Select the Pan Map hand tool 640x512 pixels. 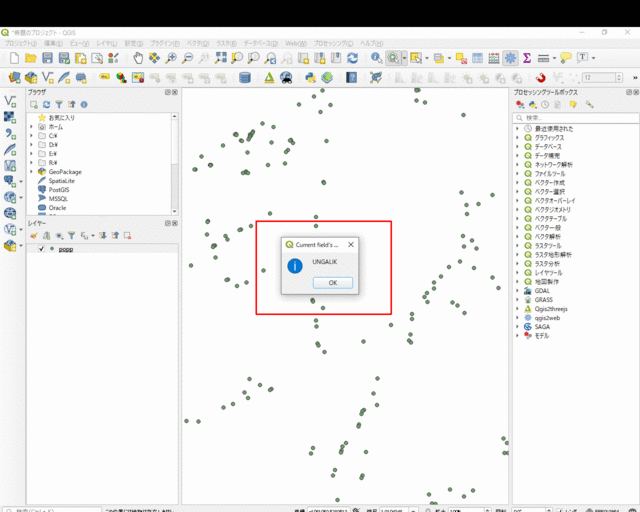138,58
